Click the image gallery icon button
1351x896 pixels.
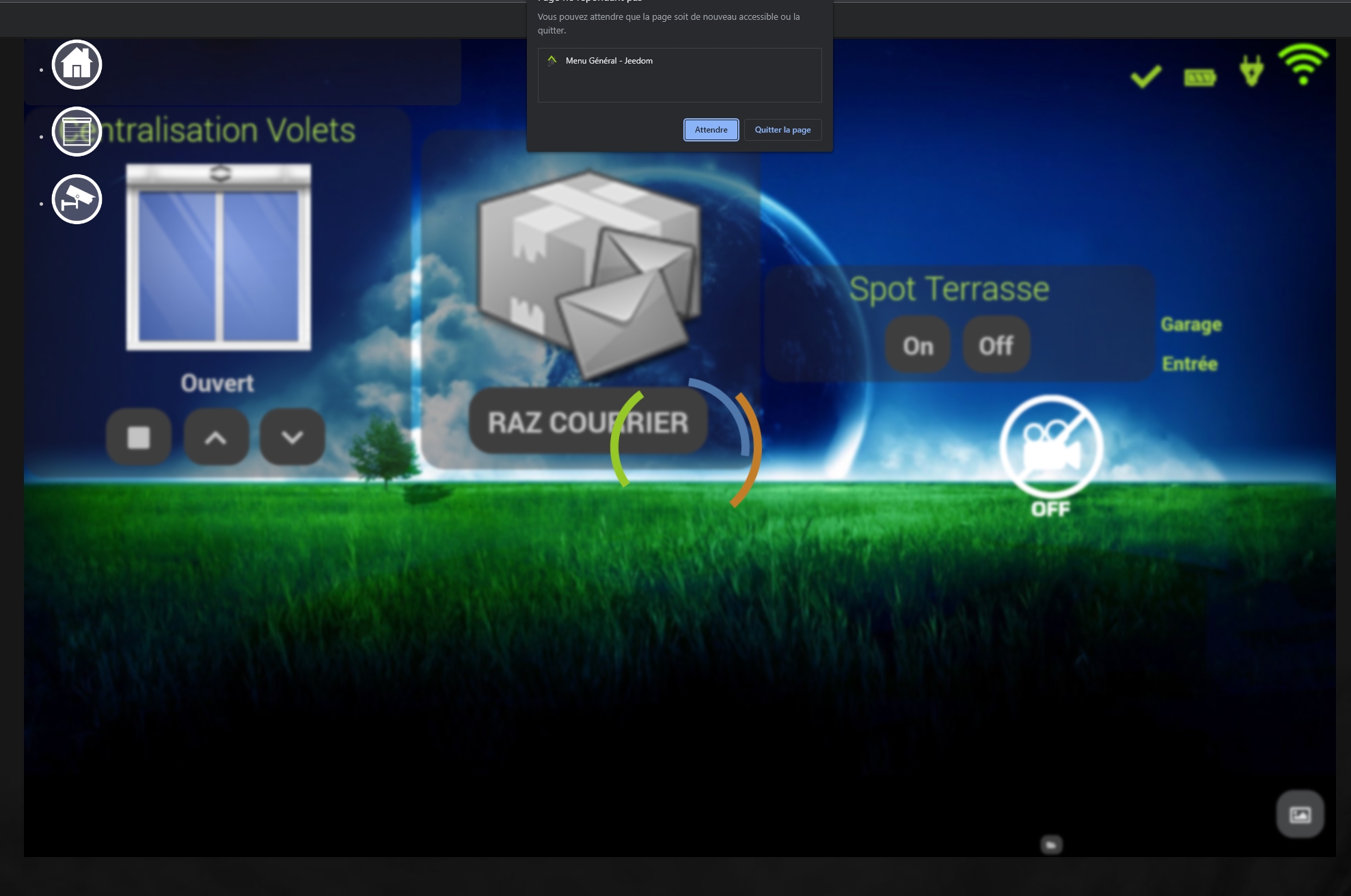point(1300,814)
